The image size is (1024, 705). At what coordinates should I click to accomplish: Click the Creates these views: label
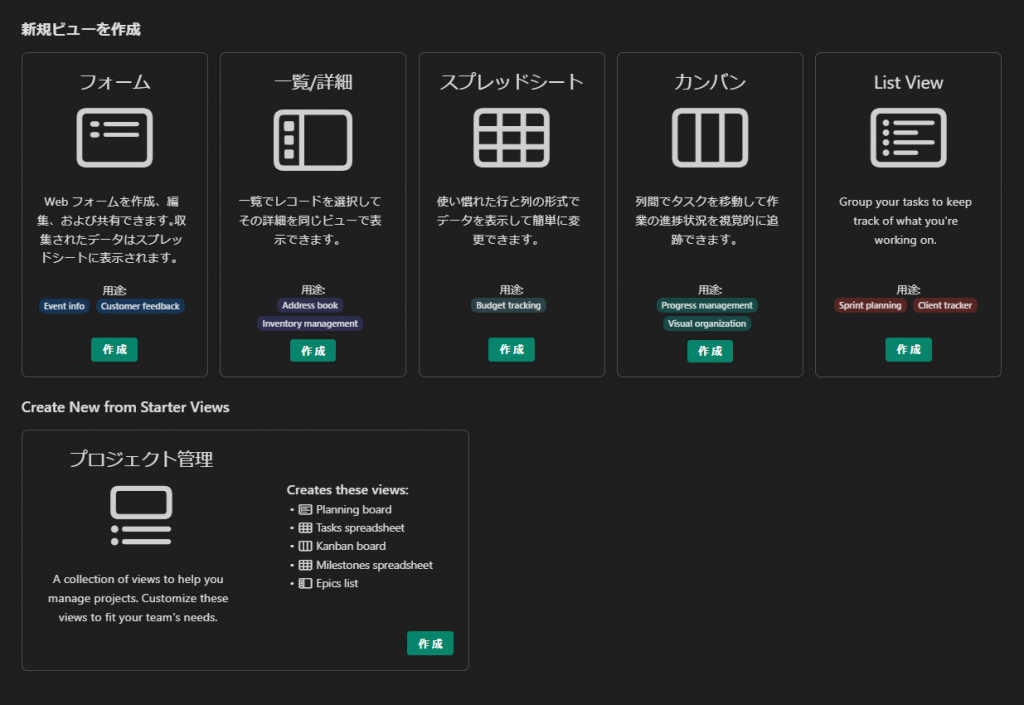tap(347, 490)
